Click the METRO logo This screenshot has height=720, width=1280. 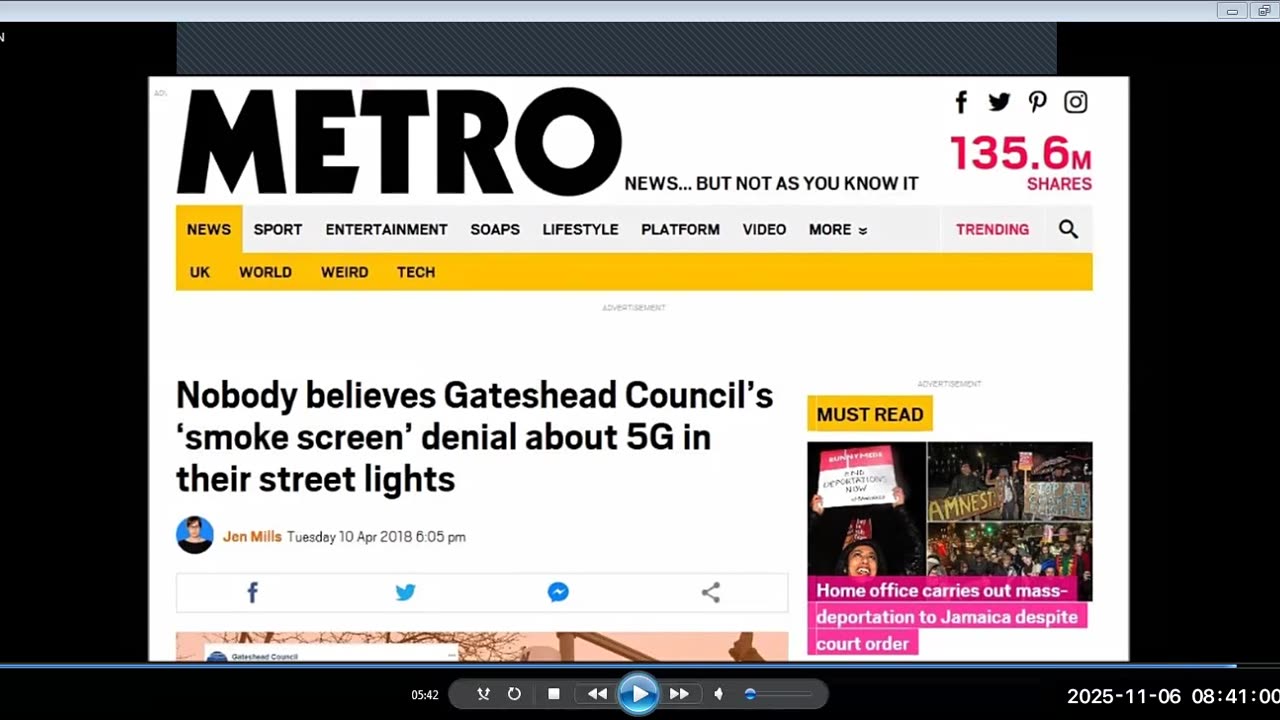tap(399, 141)
